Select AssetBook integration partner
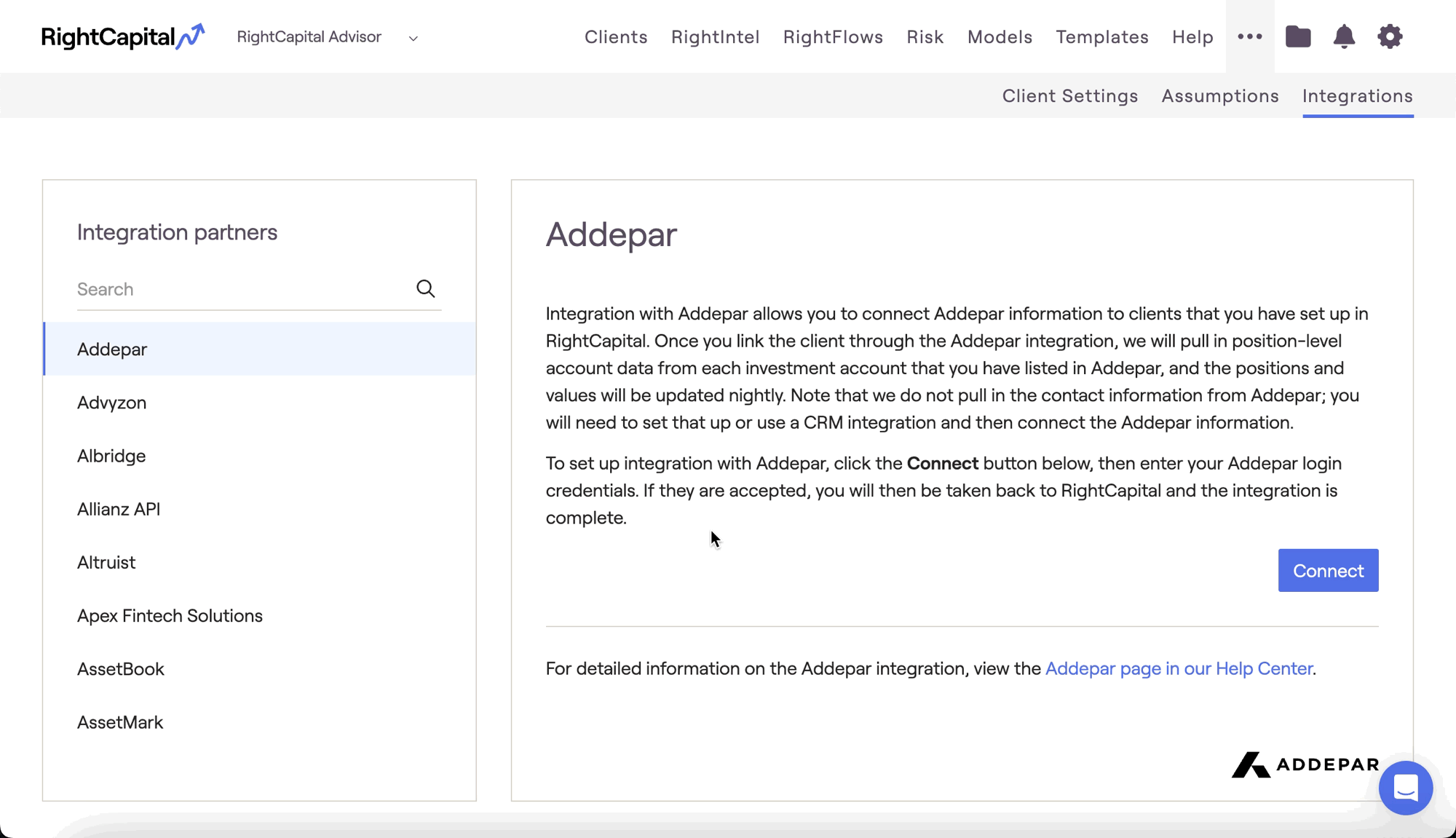The width and height of the screenshot is (1456, 838). [x=260, y=668]
